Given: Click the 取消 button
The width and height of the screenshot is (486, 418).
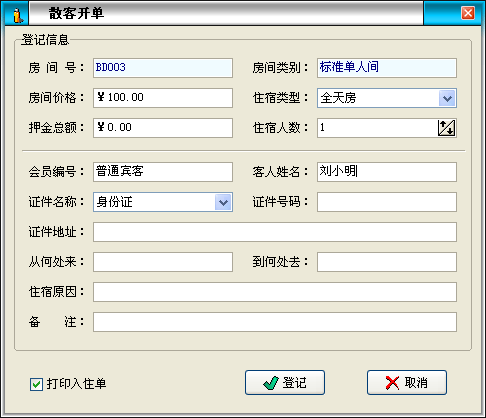Looking at the screenshot, I should click(407, 383).
